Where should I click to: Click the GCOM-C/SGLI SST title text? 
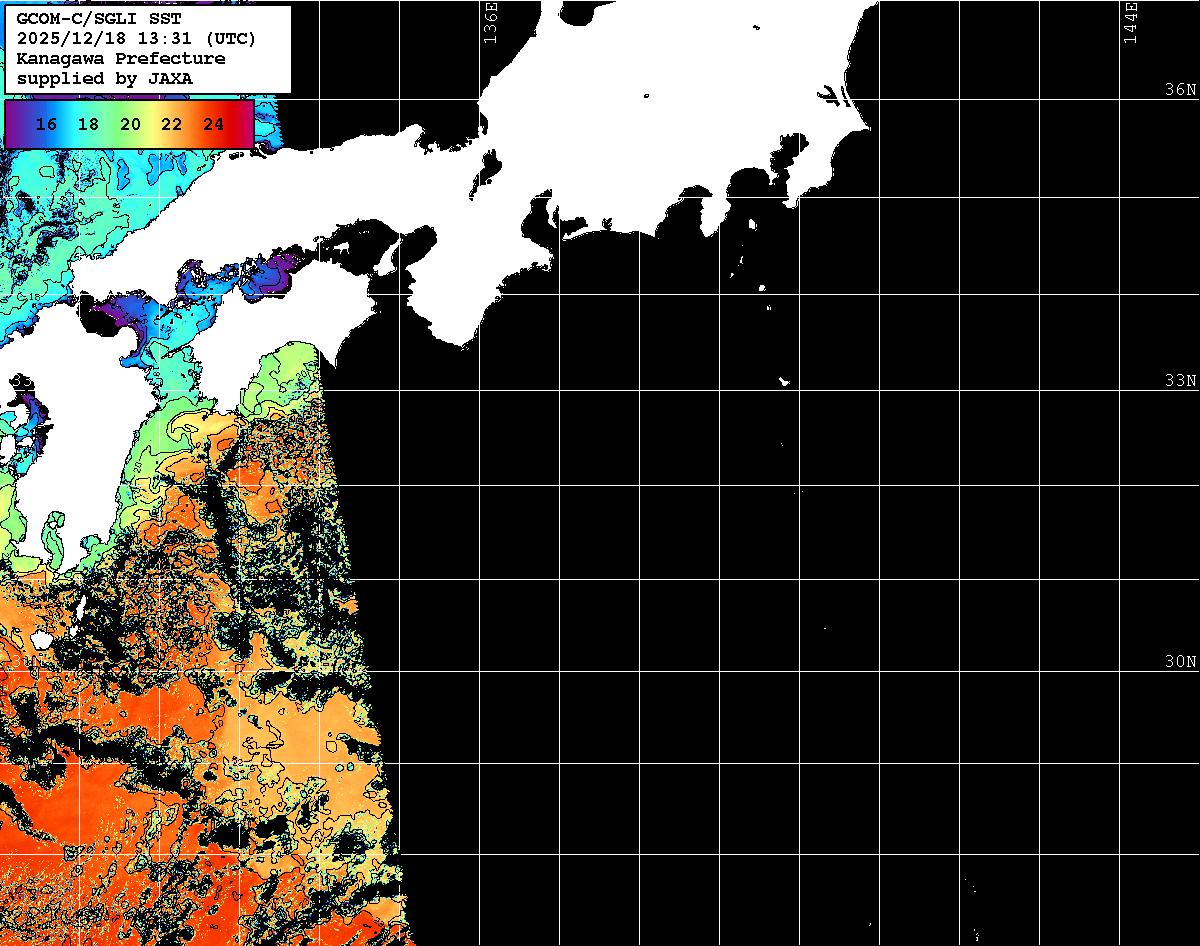100,19
